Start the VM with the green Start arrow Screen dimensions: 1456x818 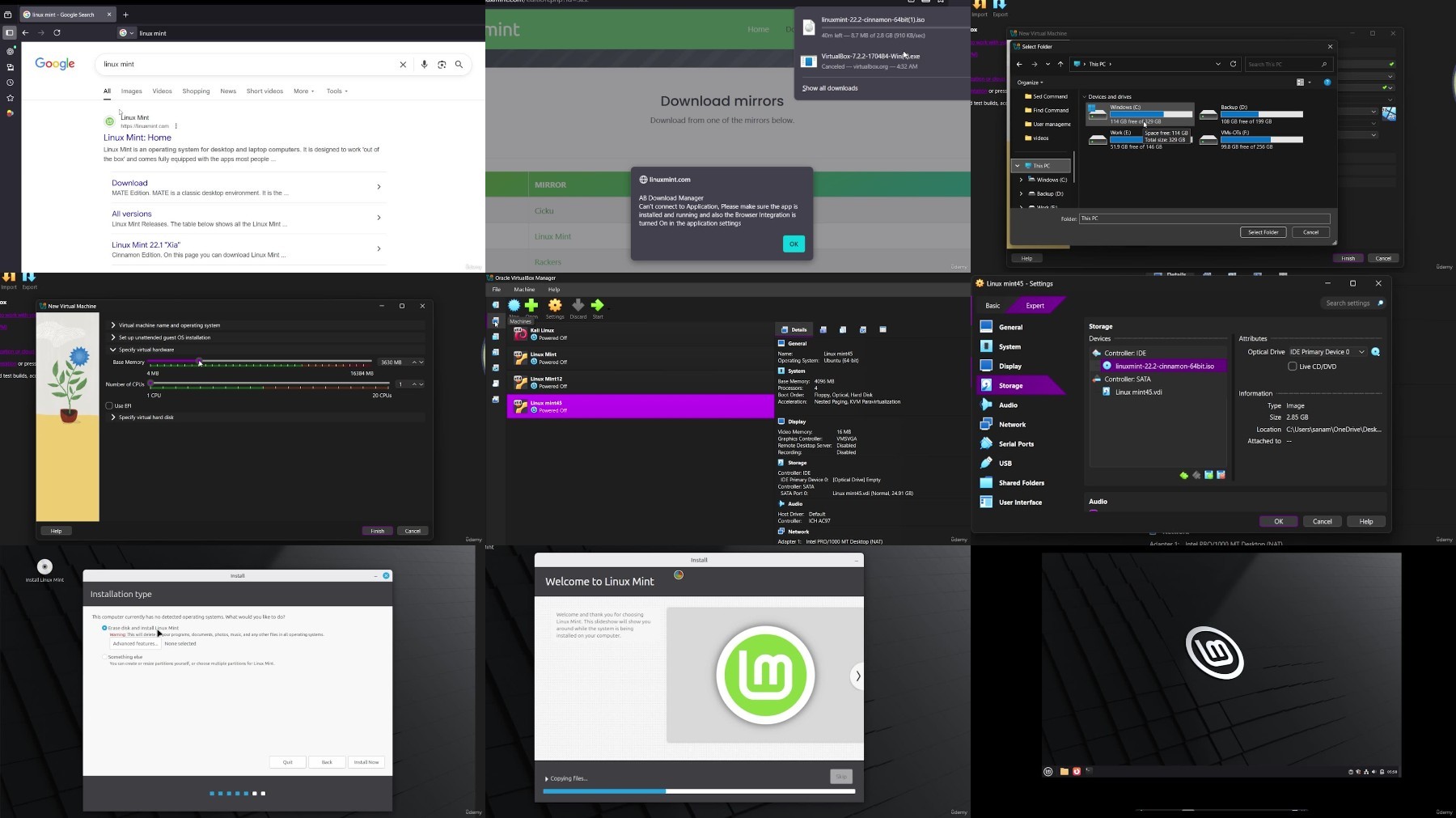pyautogui.click(x=598, y=305)
